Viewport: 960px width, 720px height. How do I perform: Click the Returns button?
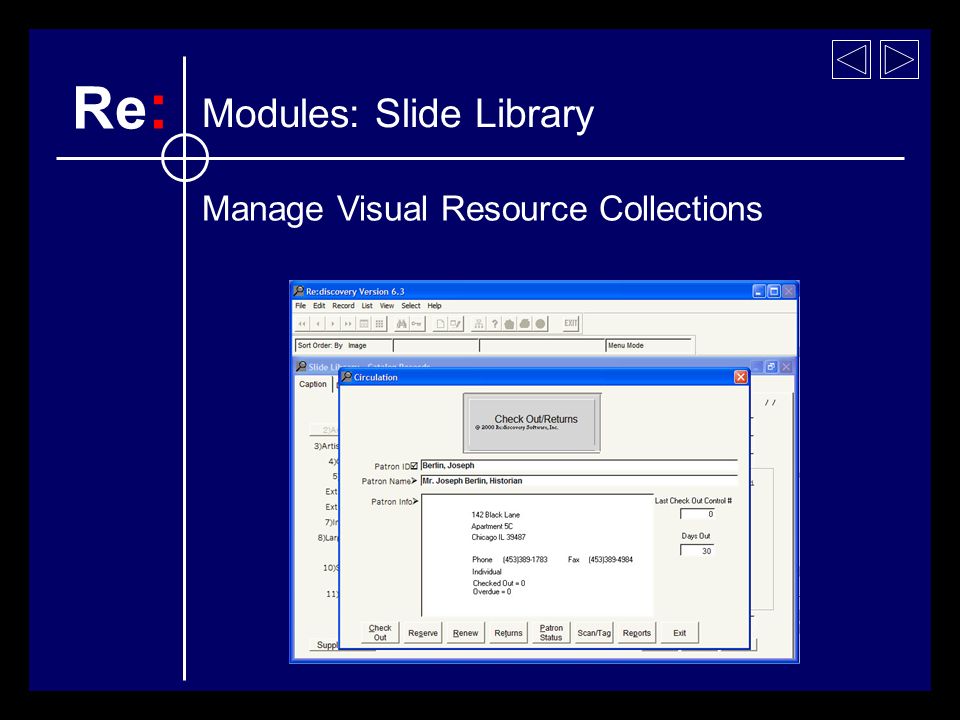[508, 632]
